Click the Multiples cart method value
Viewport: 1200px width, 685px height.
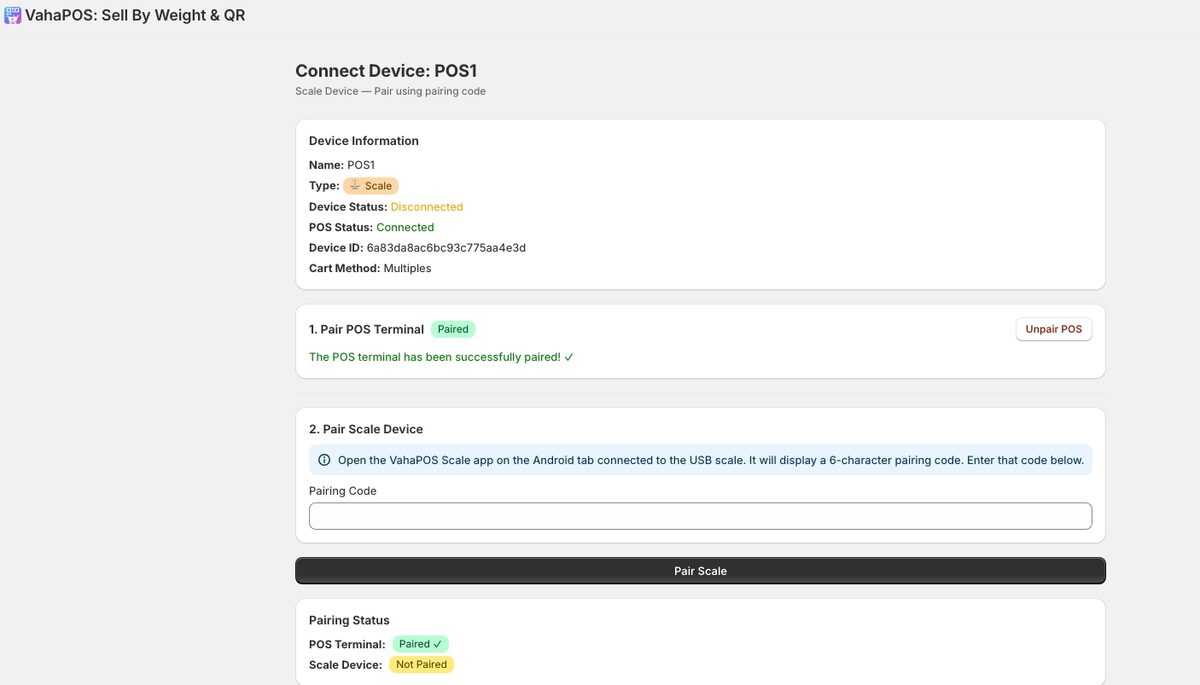tap(408, 268)
